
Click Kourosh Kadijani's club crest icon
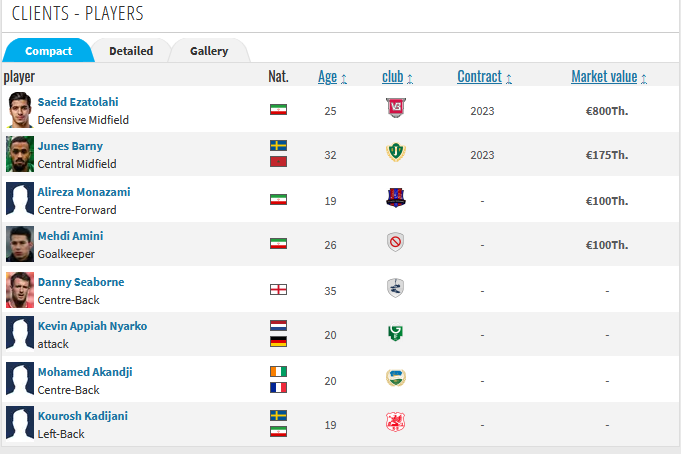point(396,423)
